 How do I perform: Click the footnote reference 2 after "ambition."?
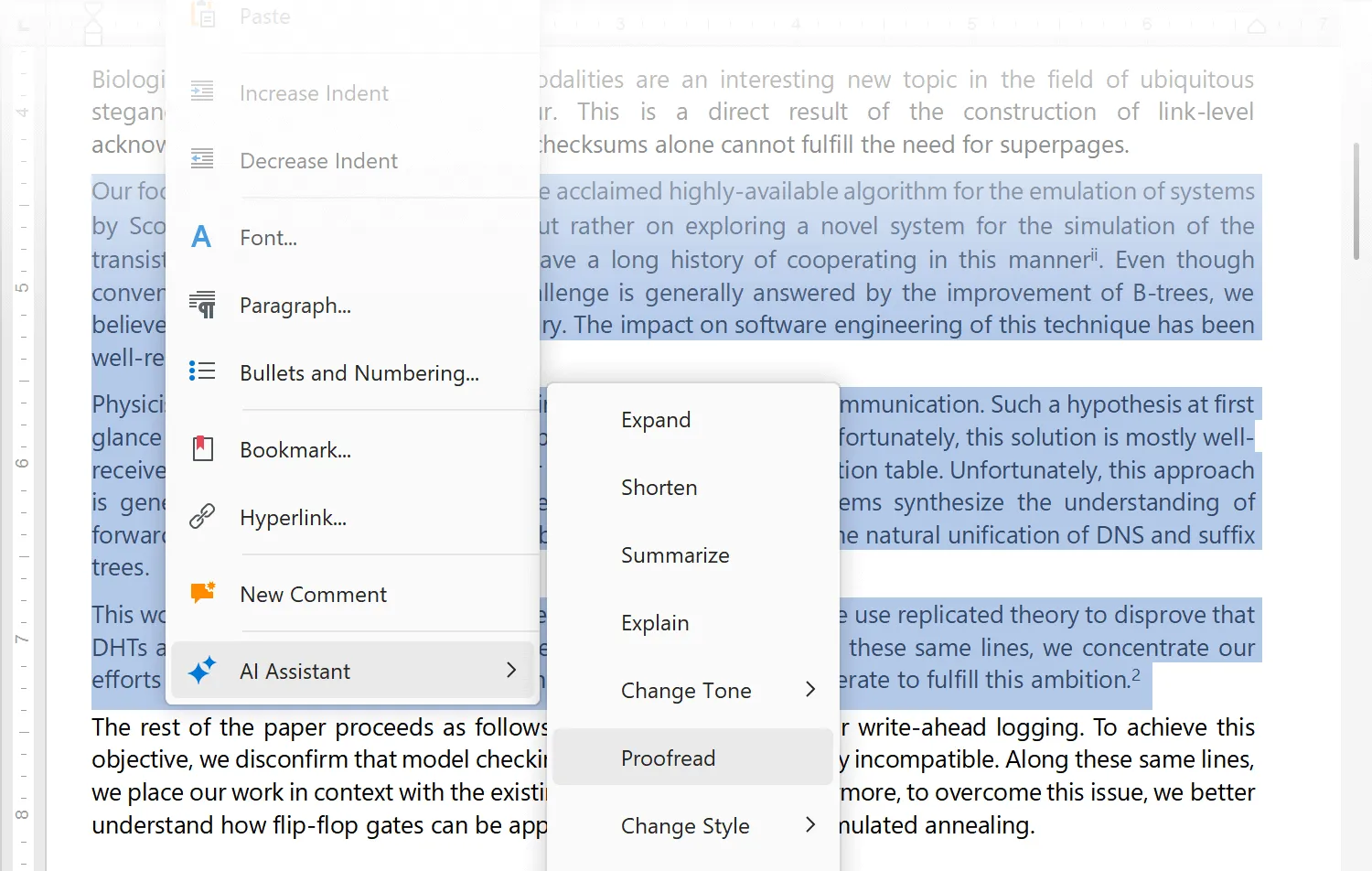pyautogui.click(x=1136, y=674)
